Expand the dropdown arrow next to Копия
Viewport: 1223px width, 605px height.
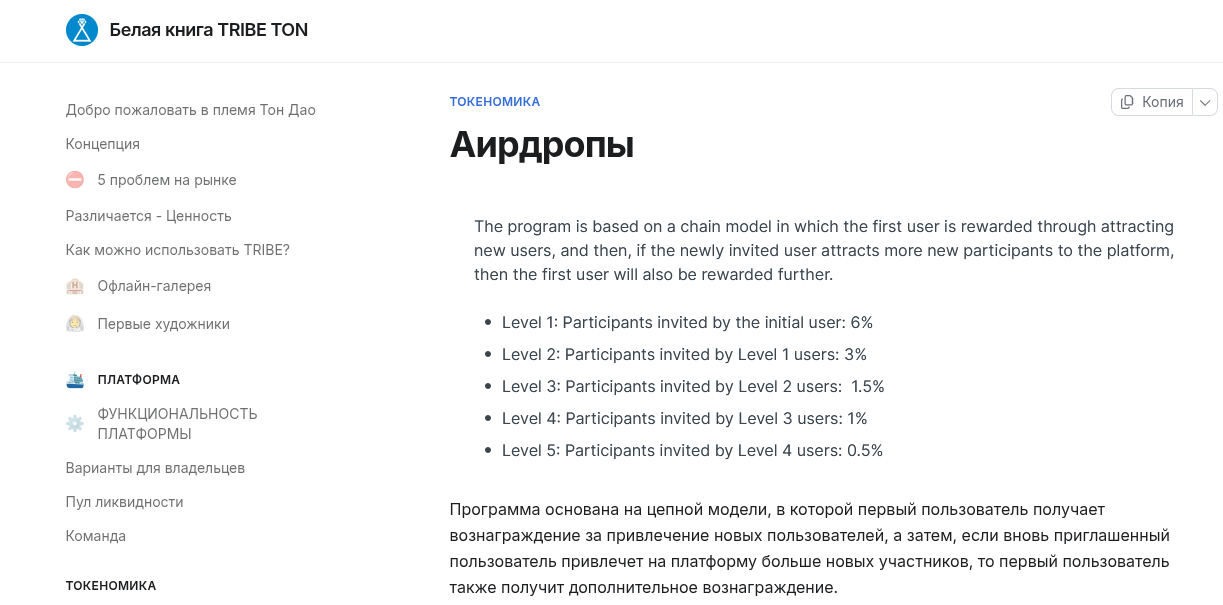click(1205, 102)
